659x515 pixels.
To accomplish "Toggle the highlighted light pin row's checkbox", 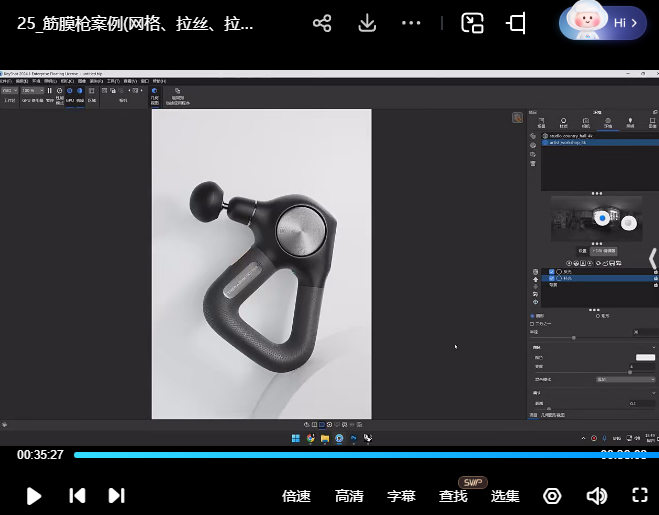I will tap(551, 279).
